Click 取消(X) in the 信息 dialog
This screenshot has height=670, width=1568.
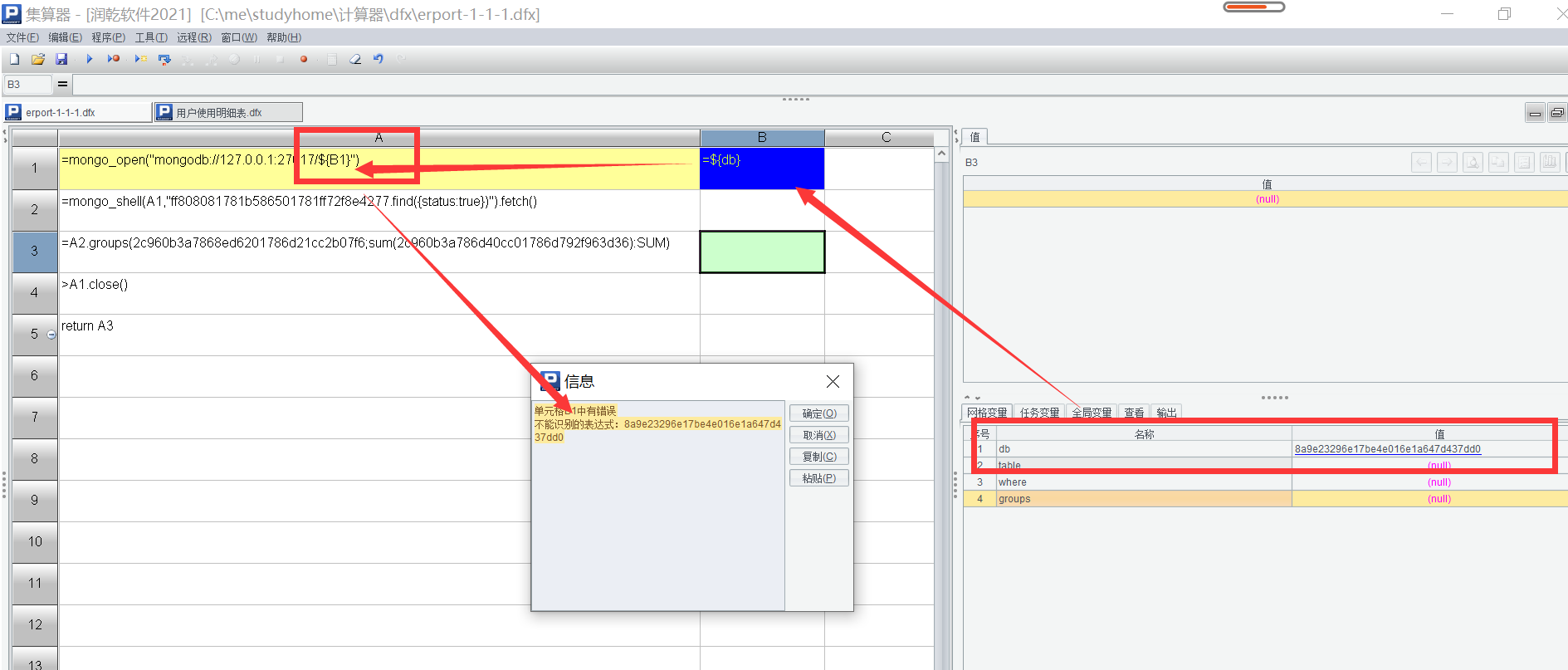(819, 435)
